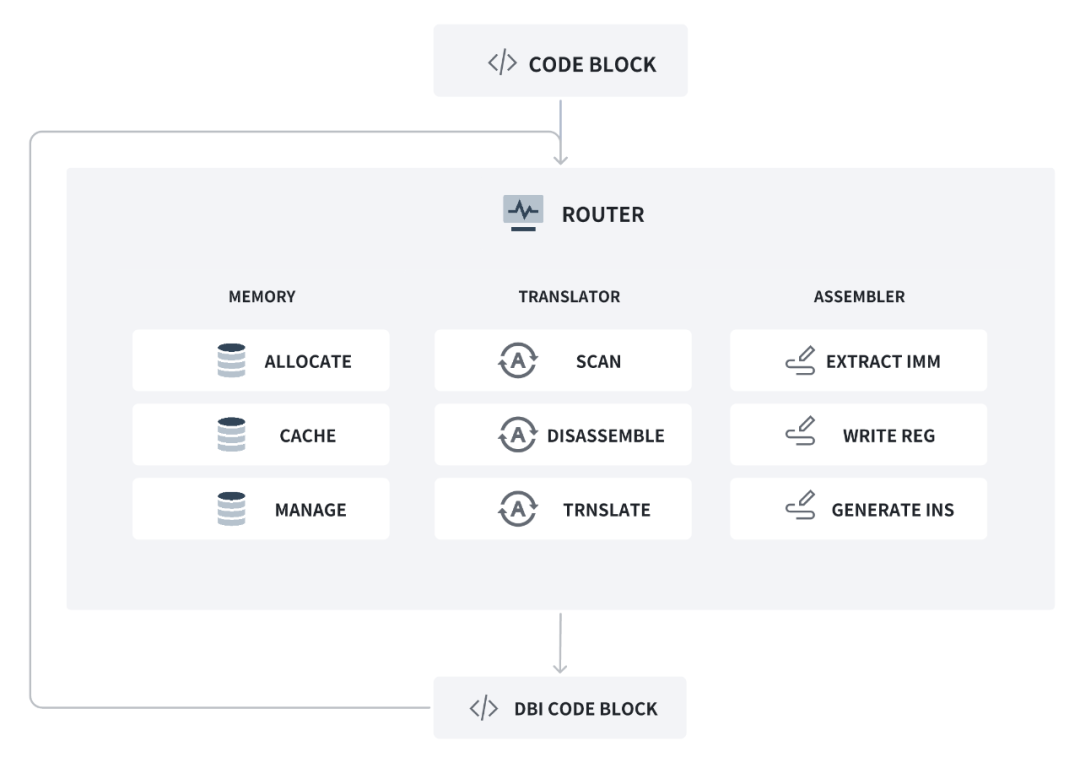The width and height of the screenshot is (1080, 763).
Task: Select the CODE BLOCK box label
Action: [592, 65]
